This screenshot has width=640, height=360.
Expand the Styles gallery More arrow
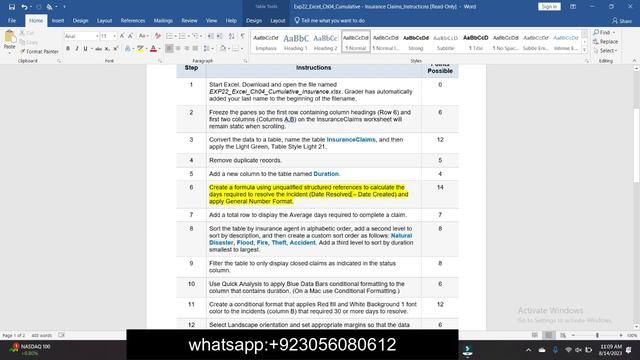pos(584,50)
